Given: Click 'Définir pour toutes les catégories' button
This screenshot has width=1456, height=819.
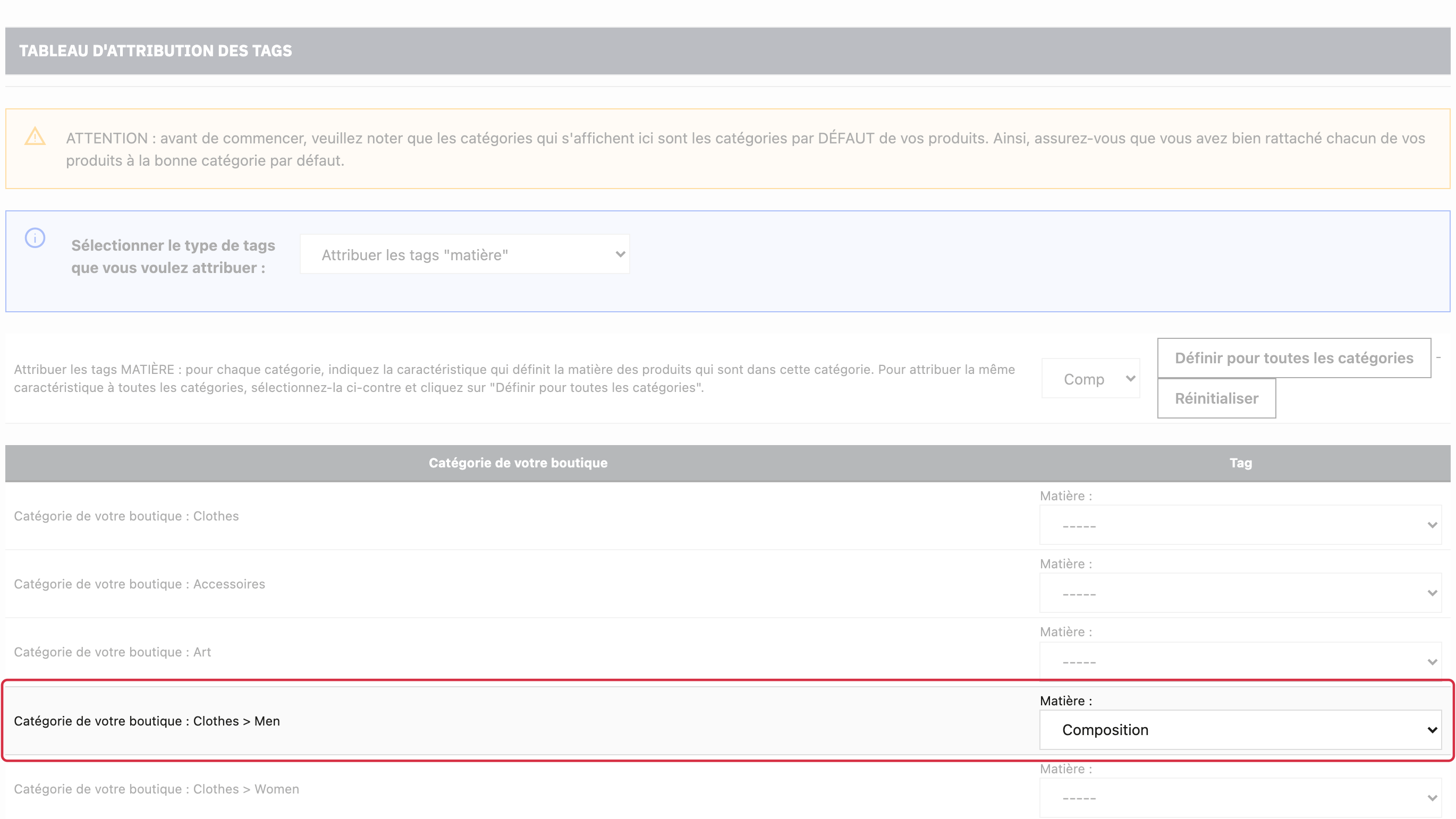Looking at the screenshot, I should coord(1294,358).
